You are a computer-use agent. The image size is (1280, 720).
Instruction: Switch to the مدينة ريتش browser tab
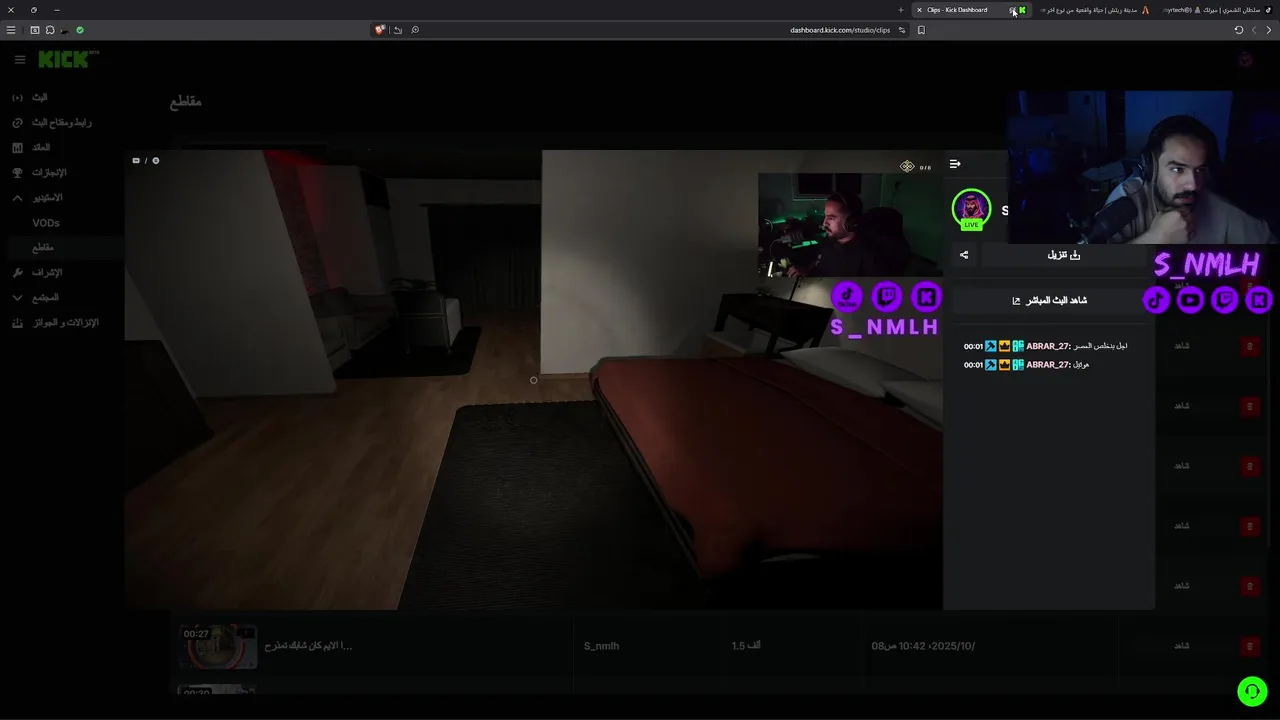tap(1095, 10)
